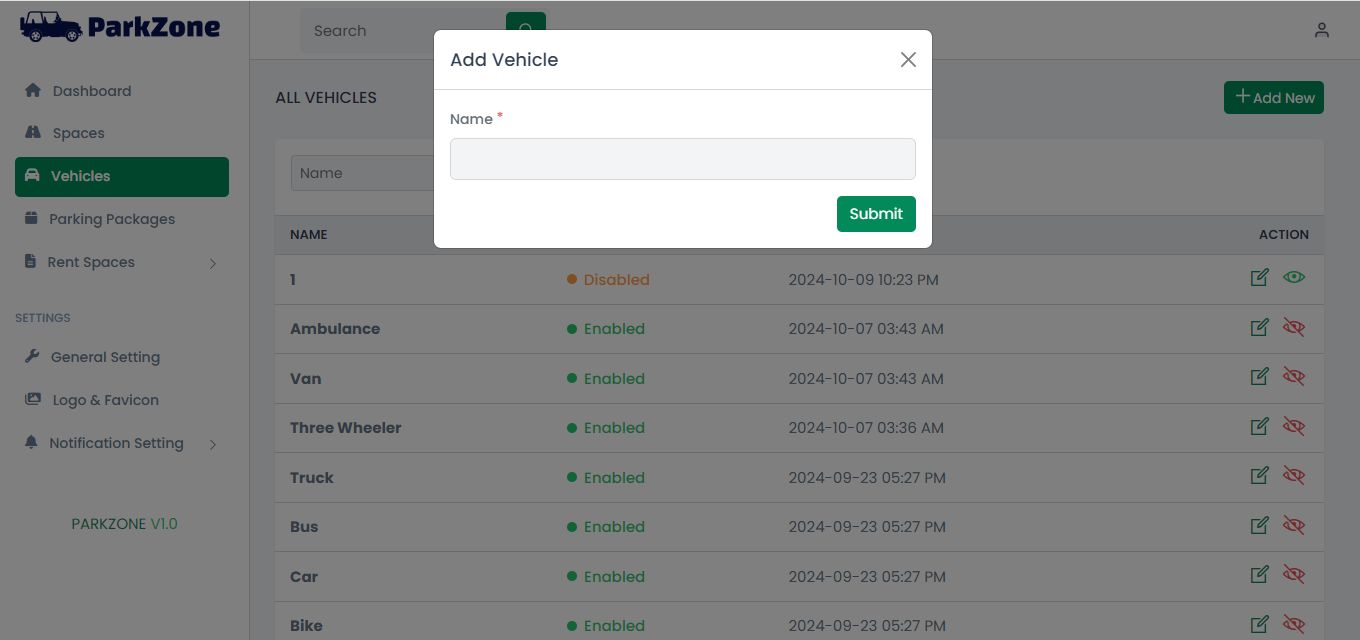Hide the Bus vehicle with eye-slash icon

pos(1294,525)
